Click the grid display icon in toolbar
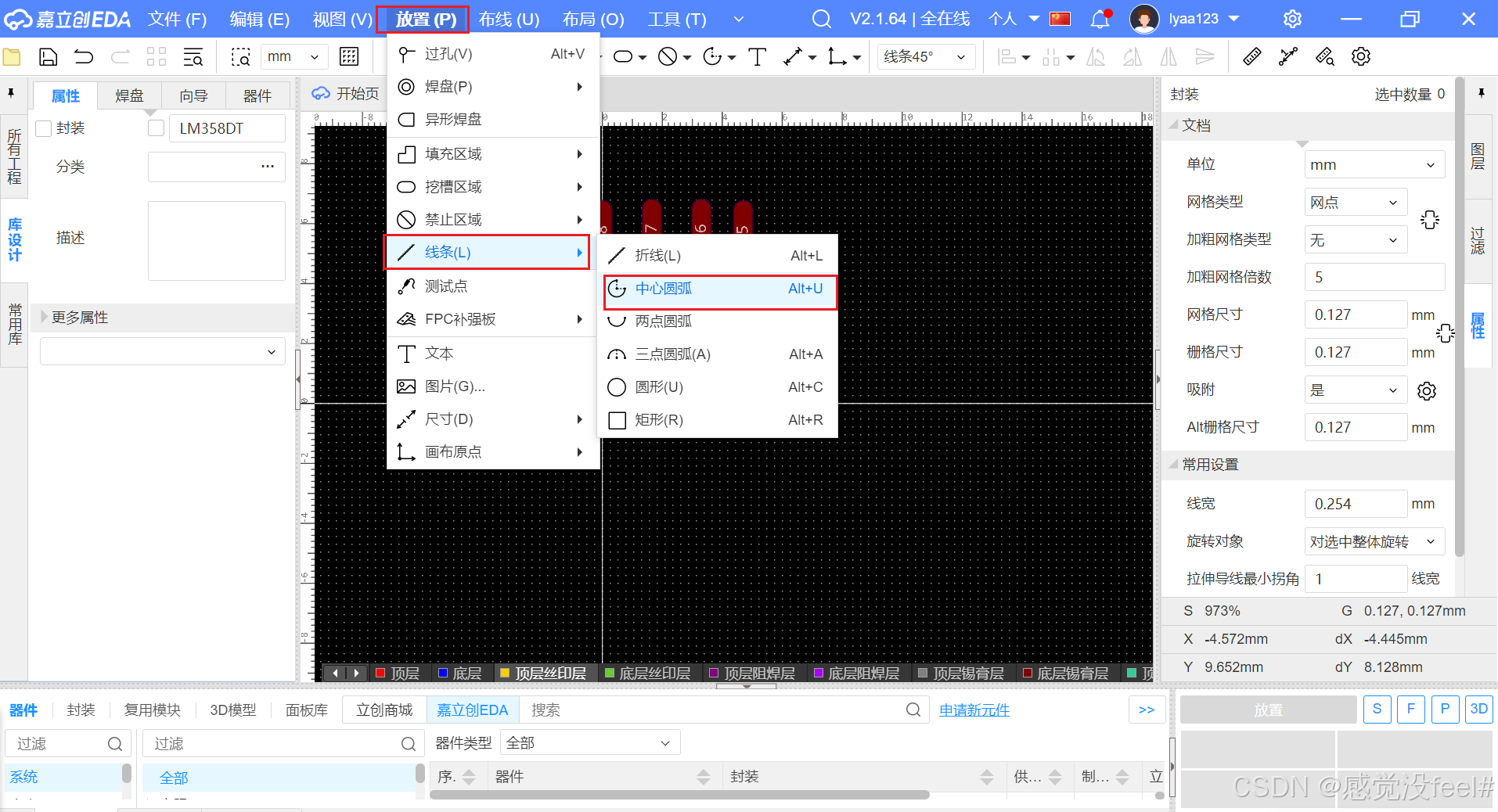 click(x=349, y=56)
